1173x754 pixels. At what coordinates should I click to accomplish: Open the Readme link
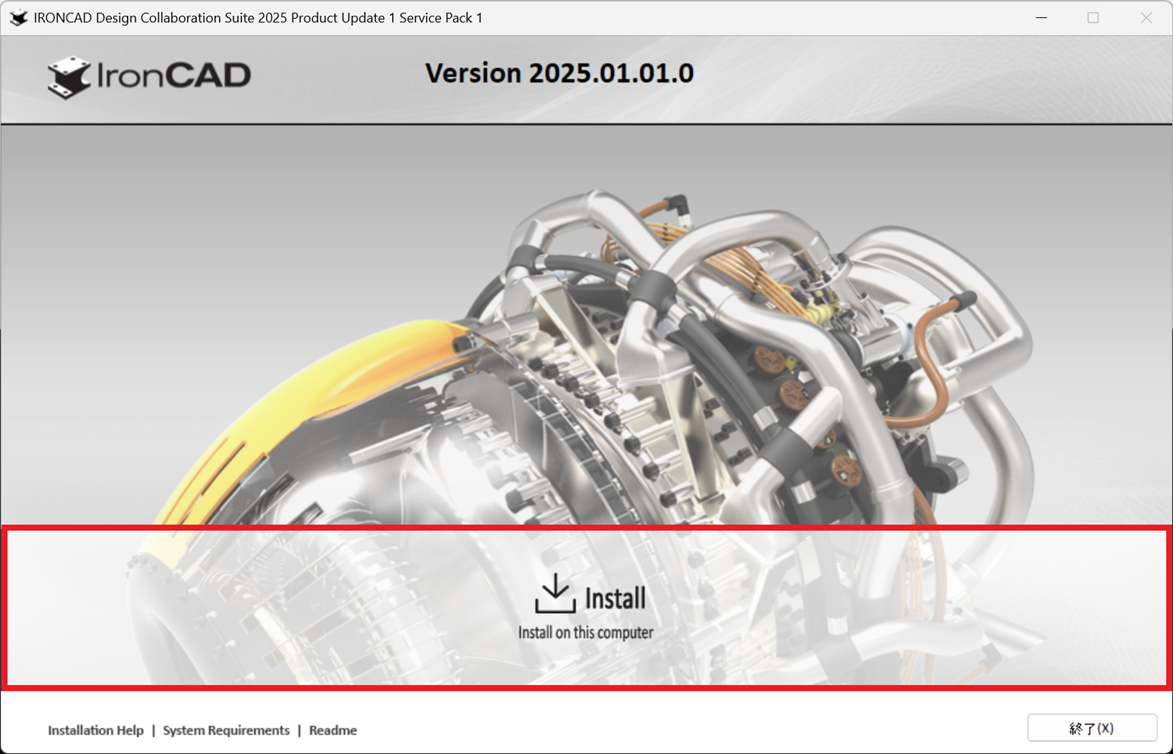(333, 730)
